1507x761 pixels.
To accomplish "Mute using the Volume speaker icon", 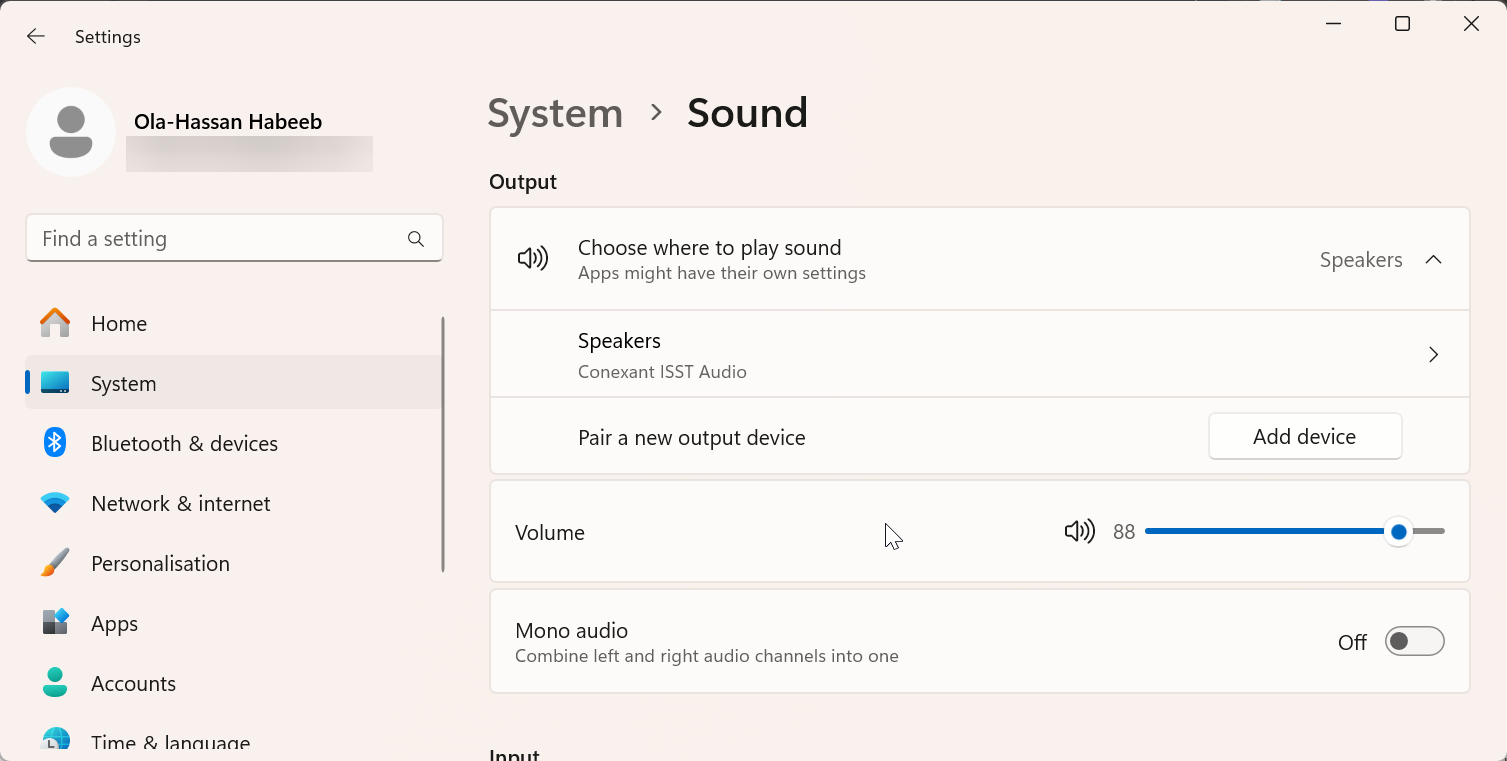I will tap(1079, 532).
